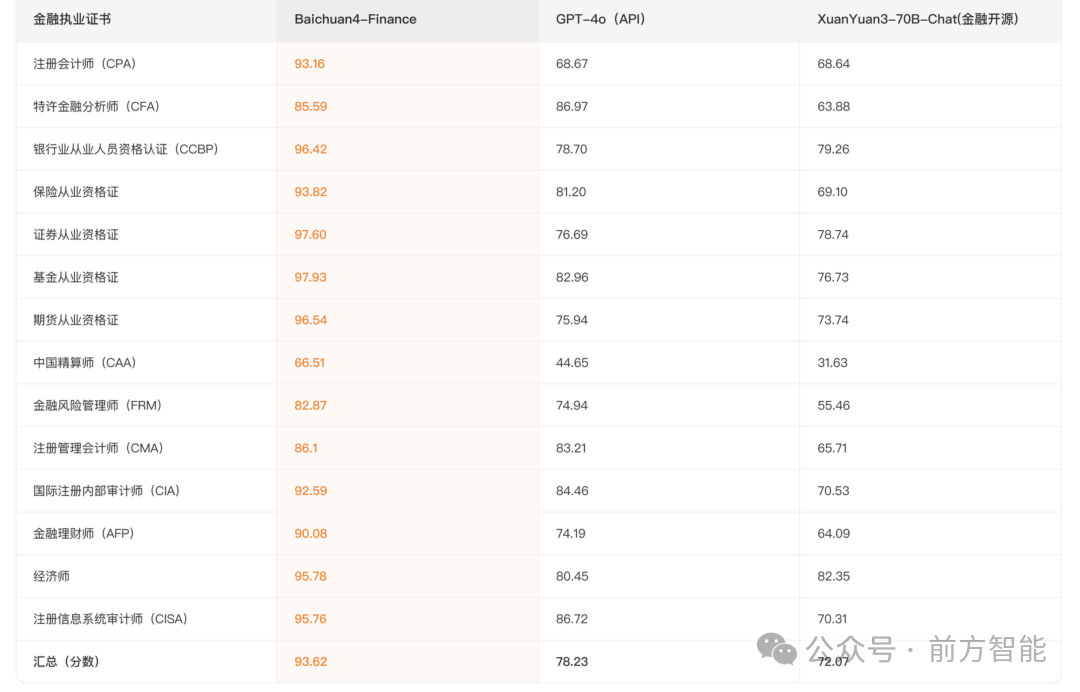
Task: Click the row label '期货从业资格证'
Action: pos(76,319)
